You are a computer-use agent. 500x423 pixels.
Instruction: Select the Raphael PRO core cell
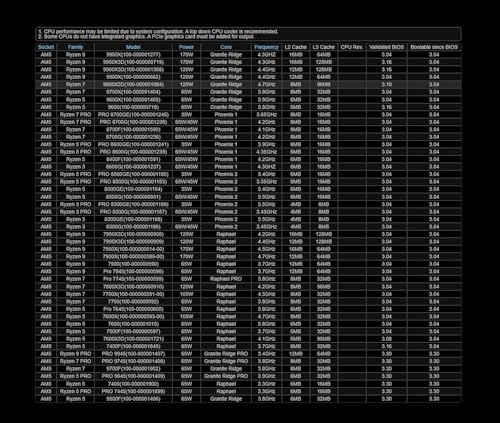coord(226,279)
